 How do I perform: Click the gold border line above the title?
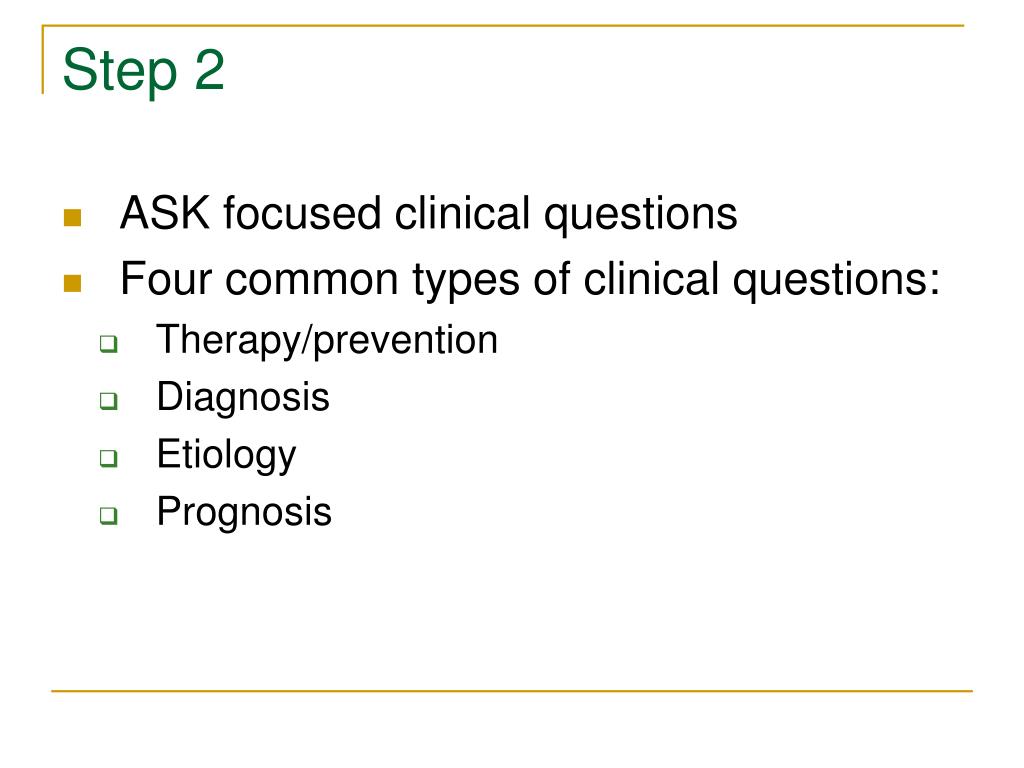click(x=503, y=25)
